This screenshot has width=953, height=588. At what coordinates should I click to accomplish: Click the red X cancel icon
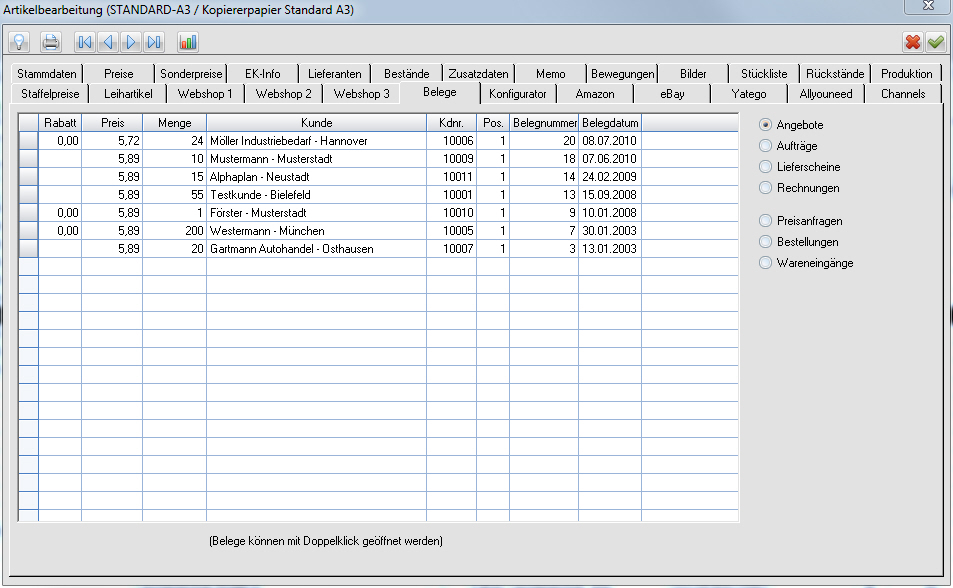click(912, 42)
